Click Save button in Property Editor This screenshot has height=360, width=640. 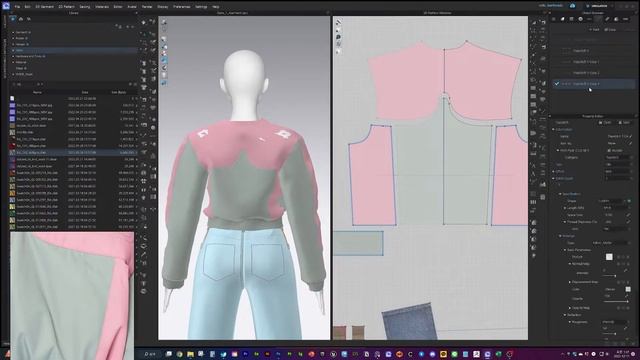click(x=624, y=122)
